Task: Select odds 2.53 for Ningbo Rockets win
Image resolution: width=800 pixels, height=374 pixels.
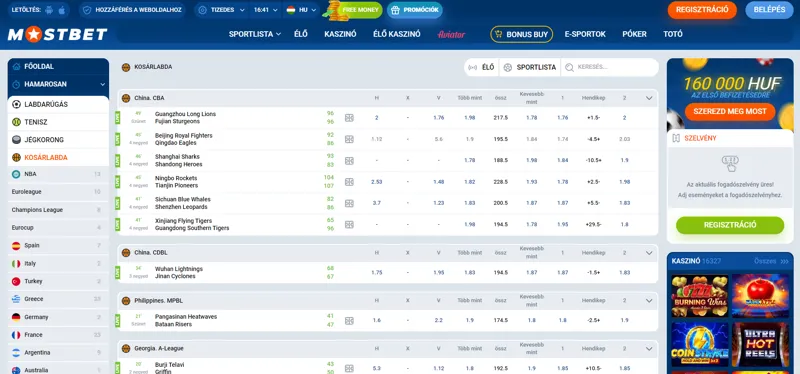Action: (377, 182)
